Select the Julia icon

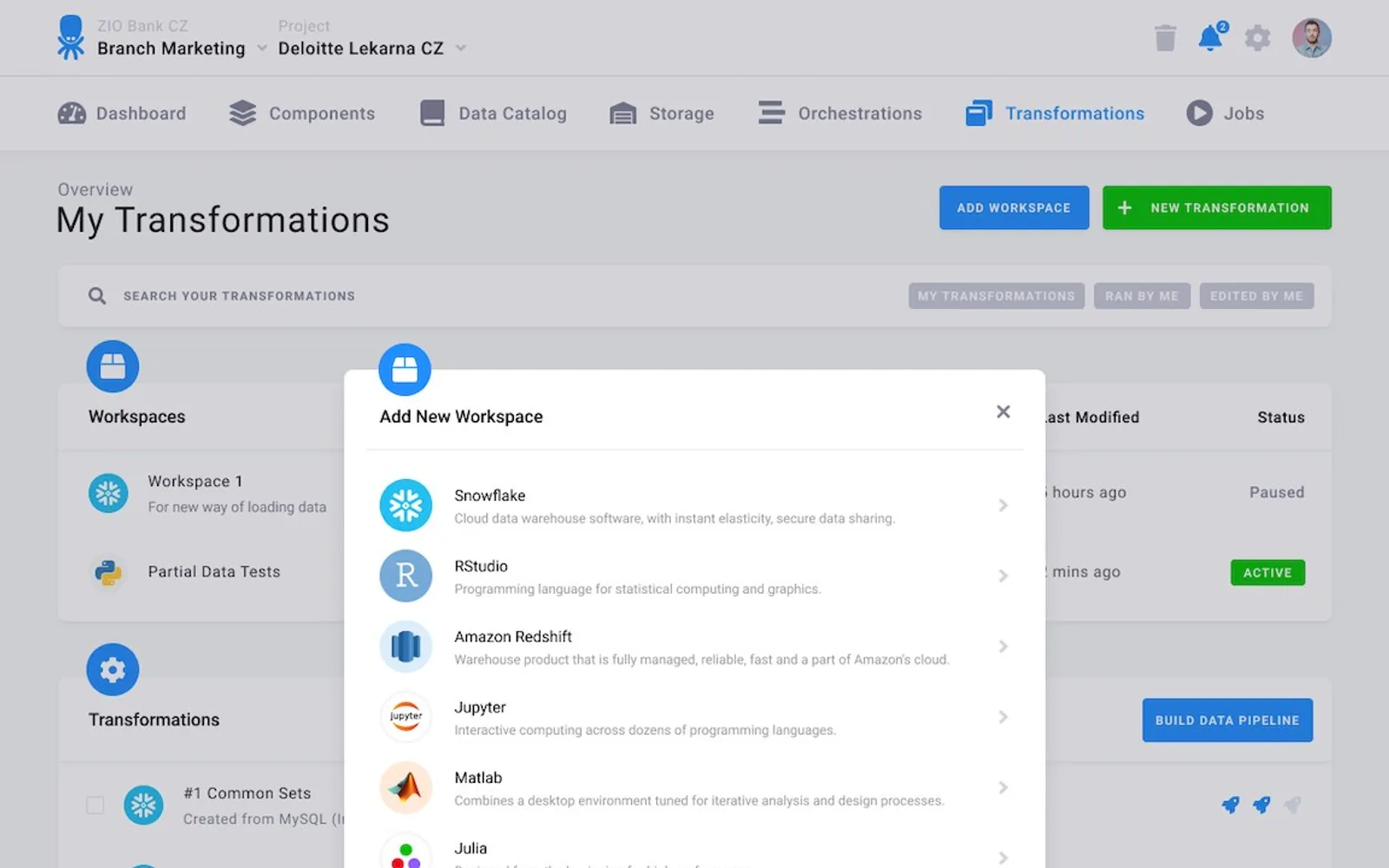405,852
